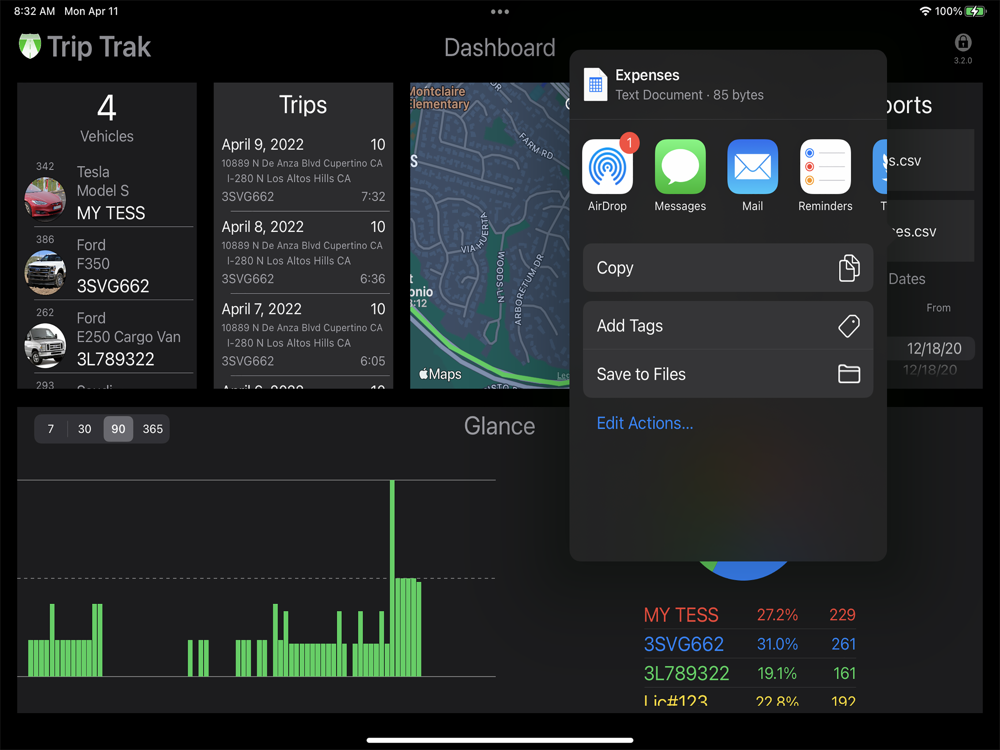Image resolution: width=1000 pixels, height=750 pixels.
Task: Open the three-dot multitasking menu
Action: [x=500, y=11]
